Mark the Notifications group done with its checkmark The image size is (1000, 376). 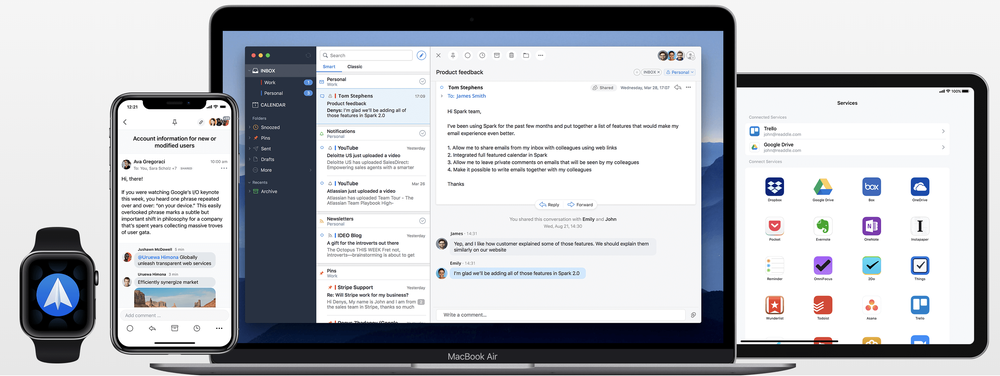point(422,133)
